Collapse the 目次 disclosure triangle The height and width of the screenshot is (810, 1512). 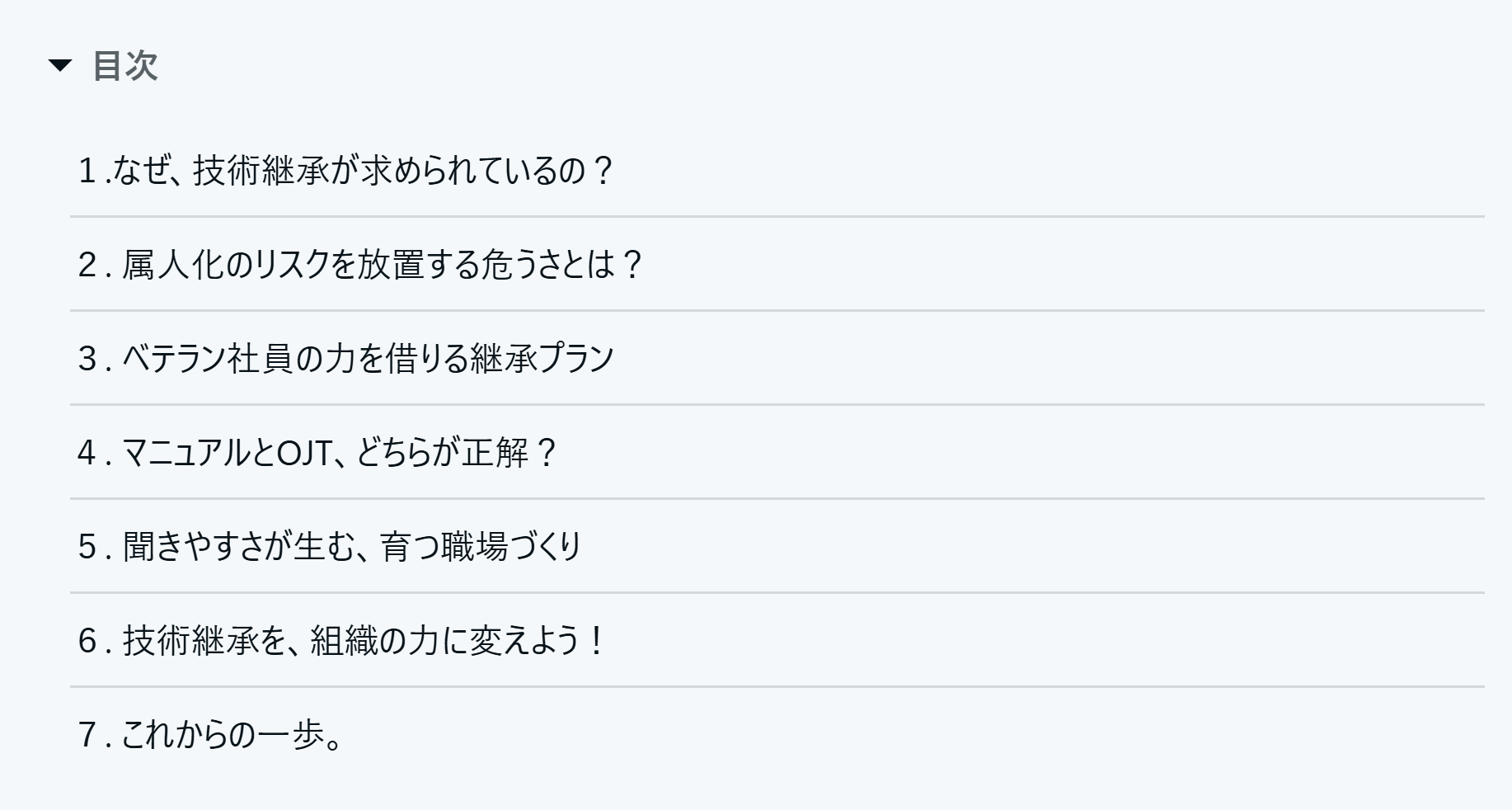click(60, 65)
